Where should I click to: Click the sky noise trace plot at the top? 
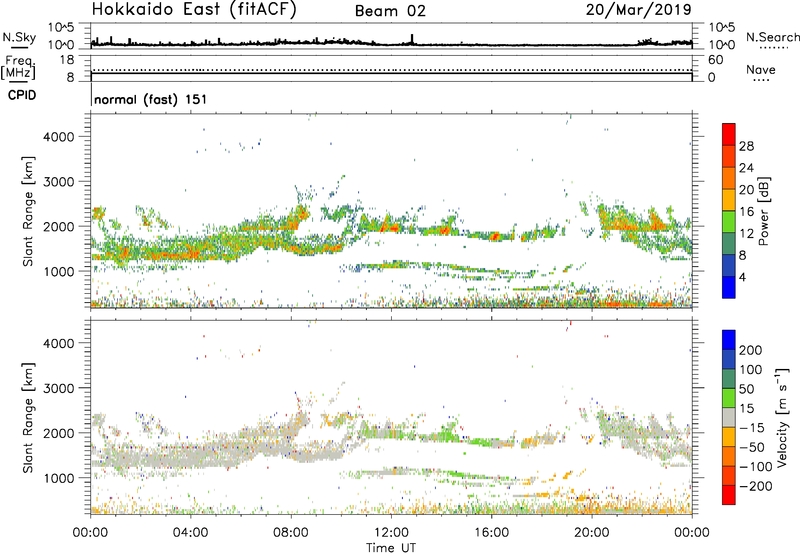click(391, 36)
